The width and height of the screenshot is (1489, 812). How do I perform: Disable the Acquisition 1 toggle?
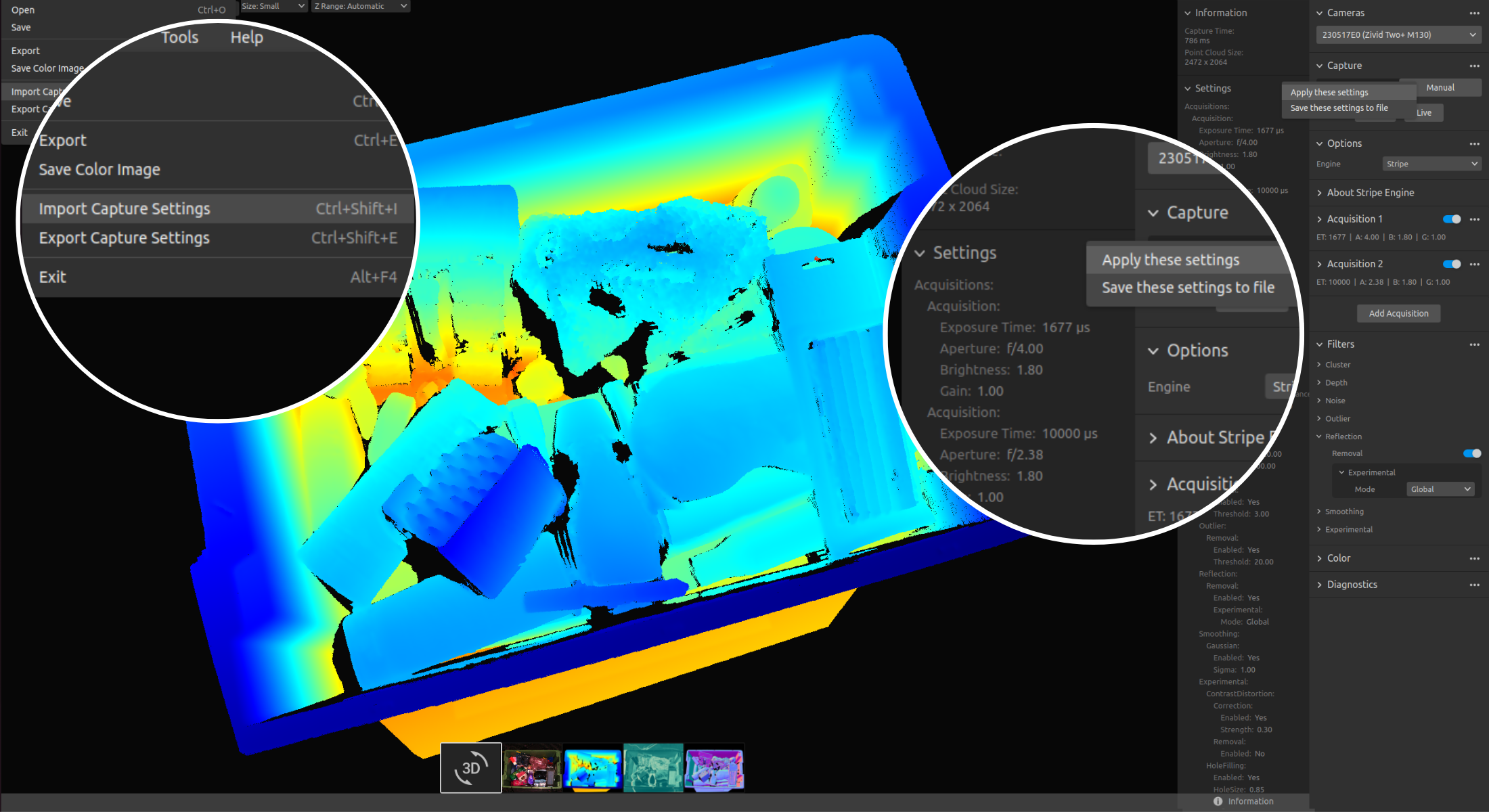tap(1452, 219)
